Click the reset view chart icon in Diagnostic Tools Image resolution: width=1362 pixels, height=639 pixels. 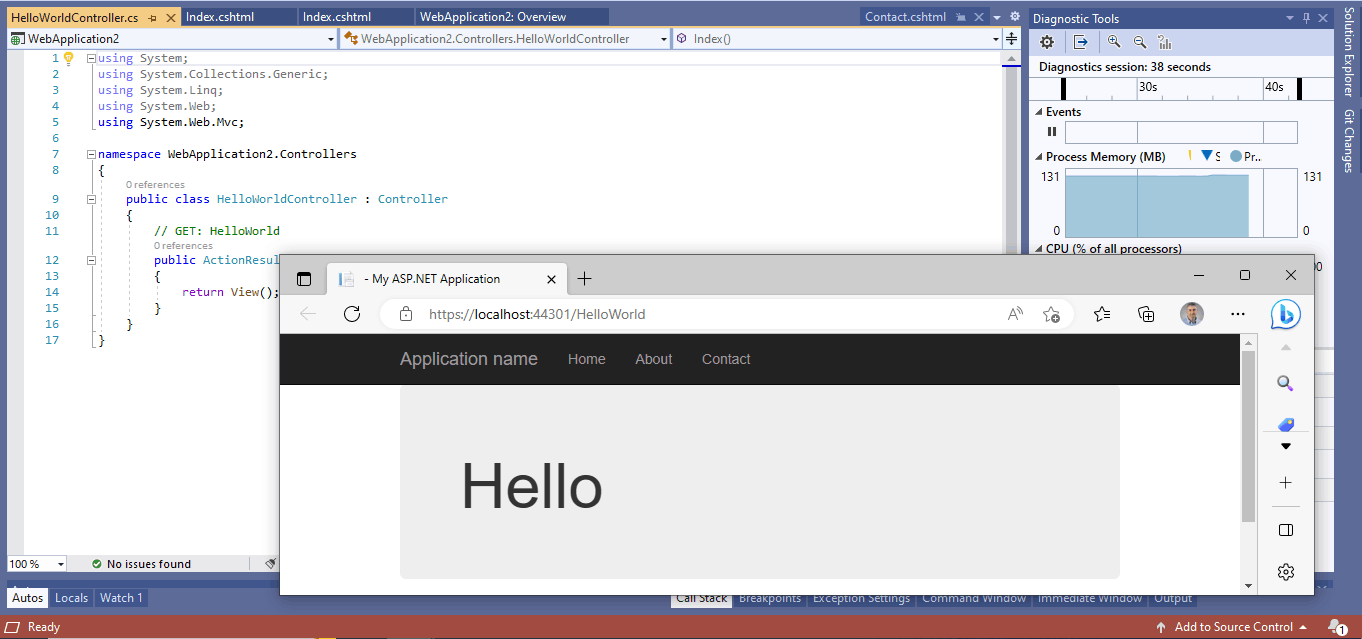click(1164, 42)
